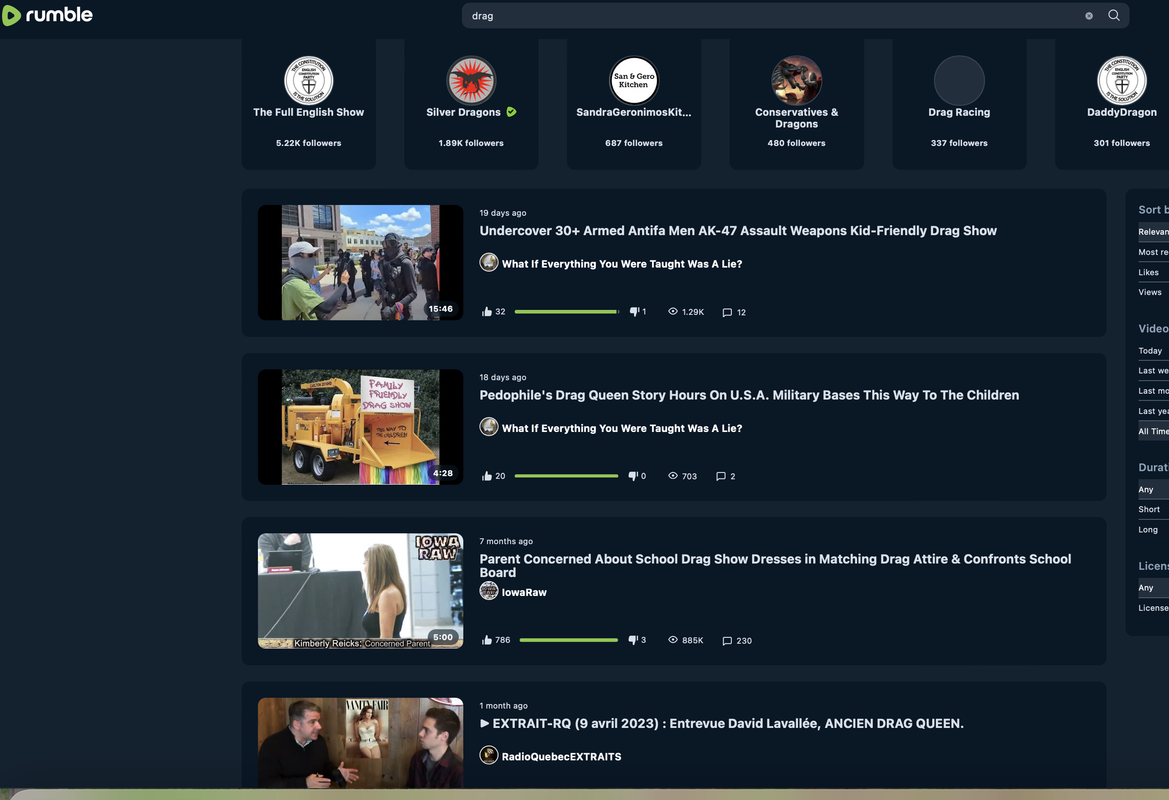This screenshot has width=1169, height=800.
Task: Open the IowaRaw channel avatar
Action: (488, 591)
